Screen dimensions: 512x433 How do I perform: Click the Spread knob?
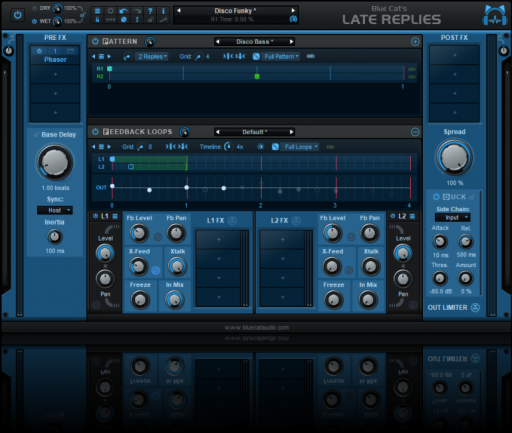point(454,157)
